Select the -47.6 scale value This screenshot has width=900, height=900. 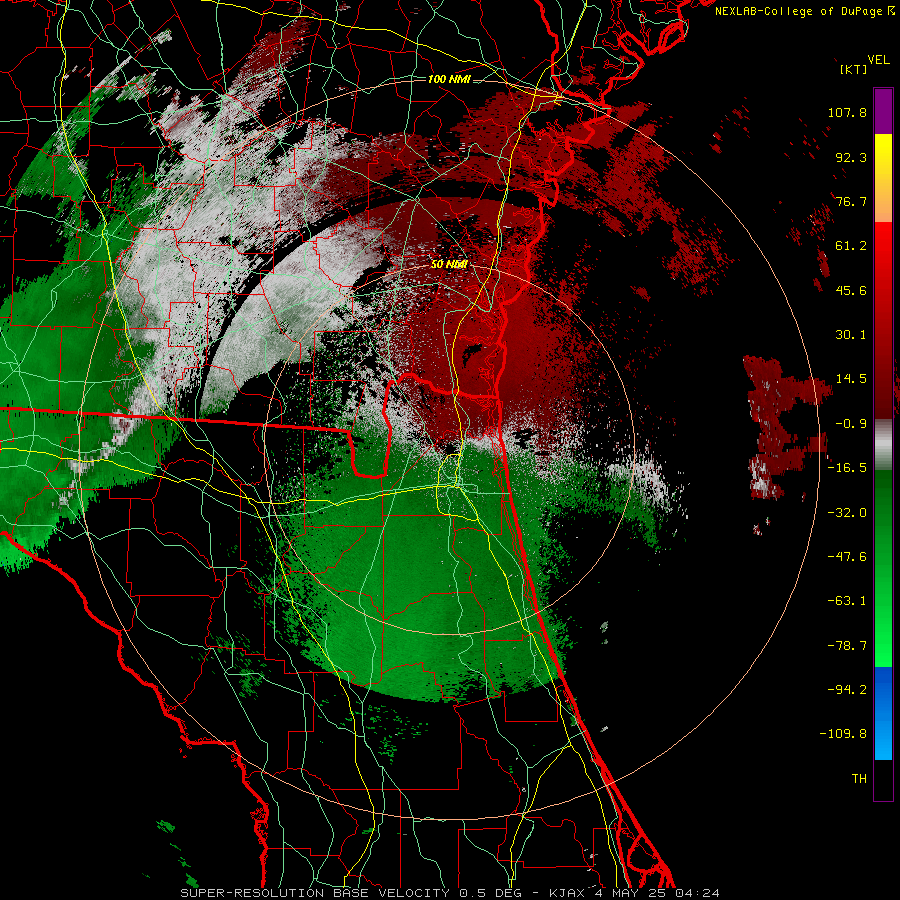coord(847,557)
